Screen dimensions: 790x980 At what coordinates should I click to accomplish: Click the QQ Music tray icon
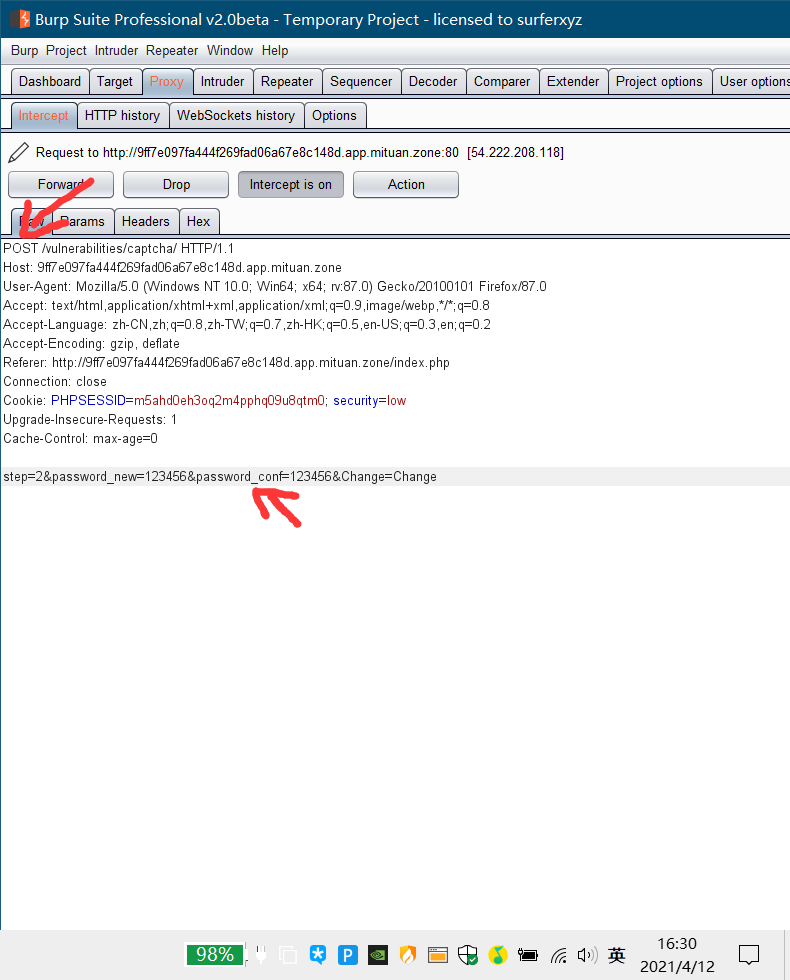[498, 955]
